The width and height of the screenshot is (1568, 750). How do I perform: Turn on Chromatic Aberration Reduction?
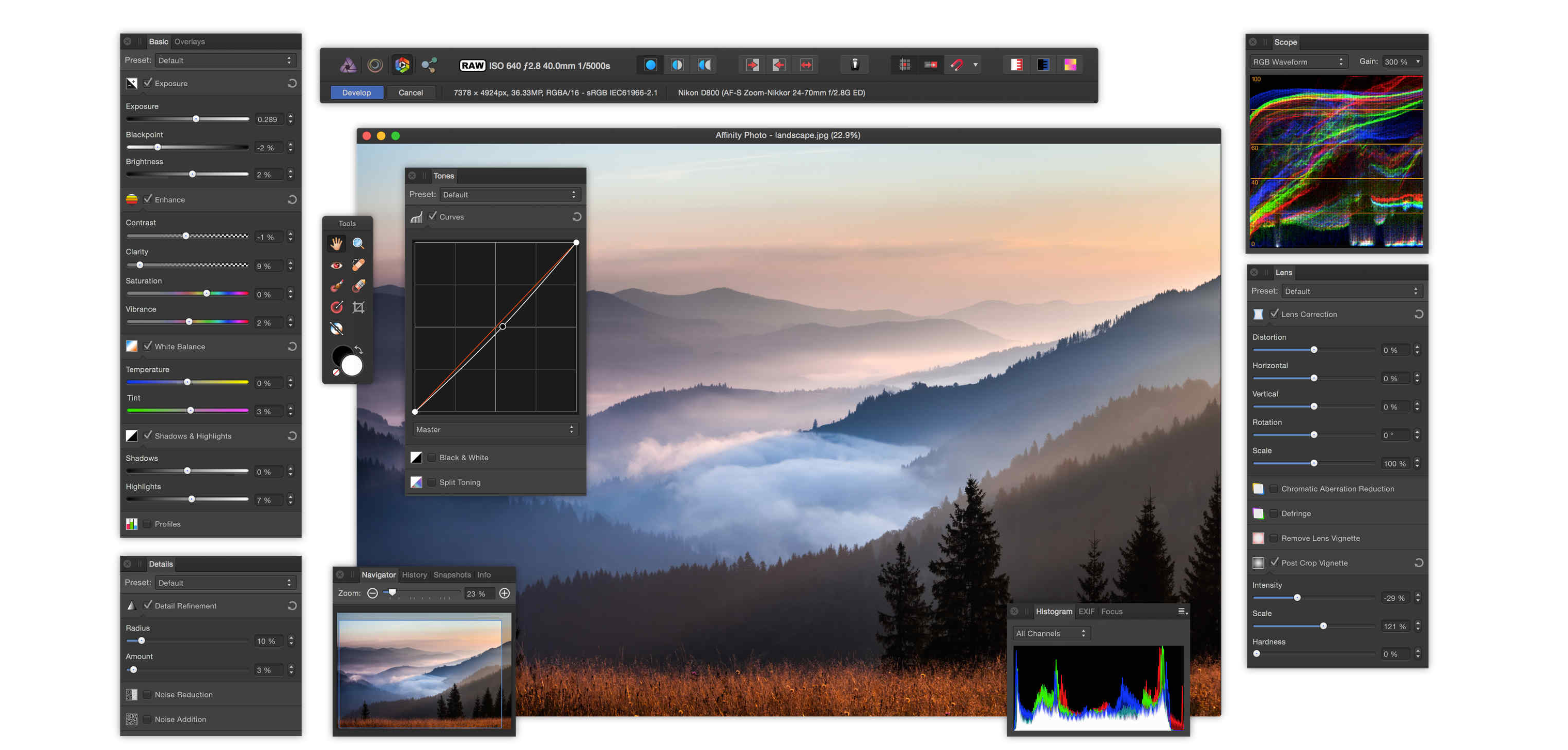pyautogui.click(x=1274, y=489)
